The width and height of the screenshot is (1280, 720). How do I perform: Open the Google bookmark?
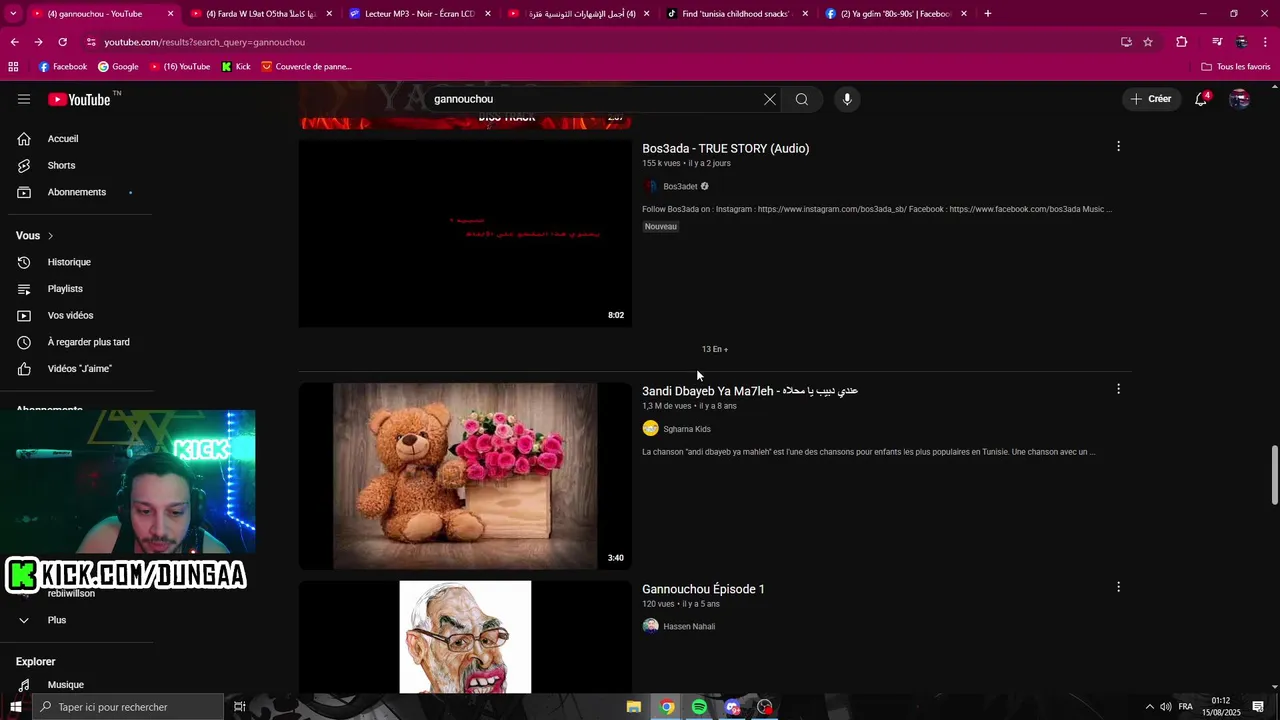pyautogui.click(x=118, y=67)
